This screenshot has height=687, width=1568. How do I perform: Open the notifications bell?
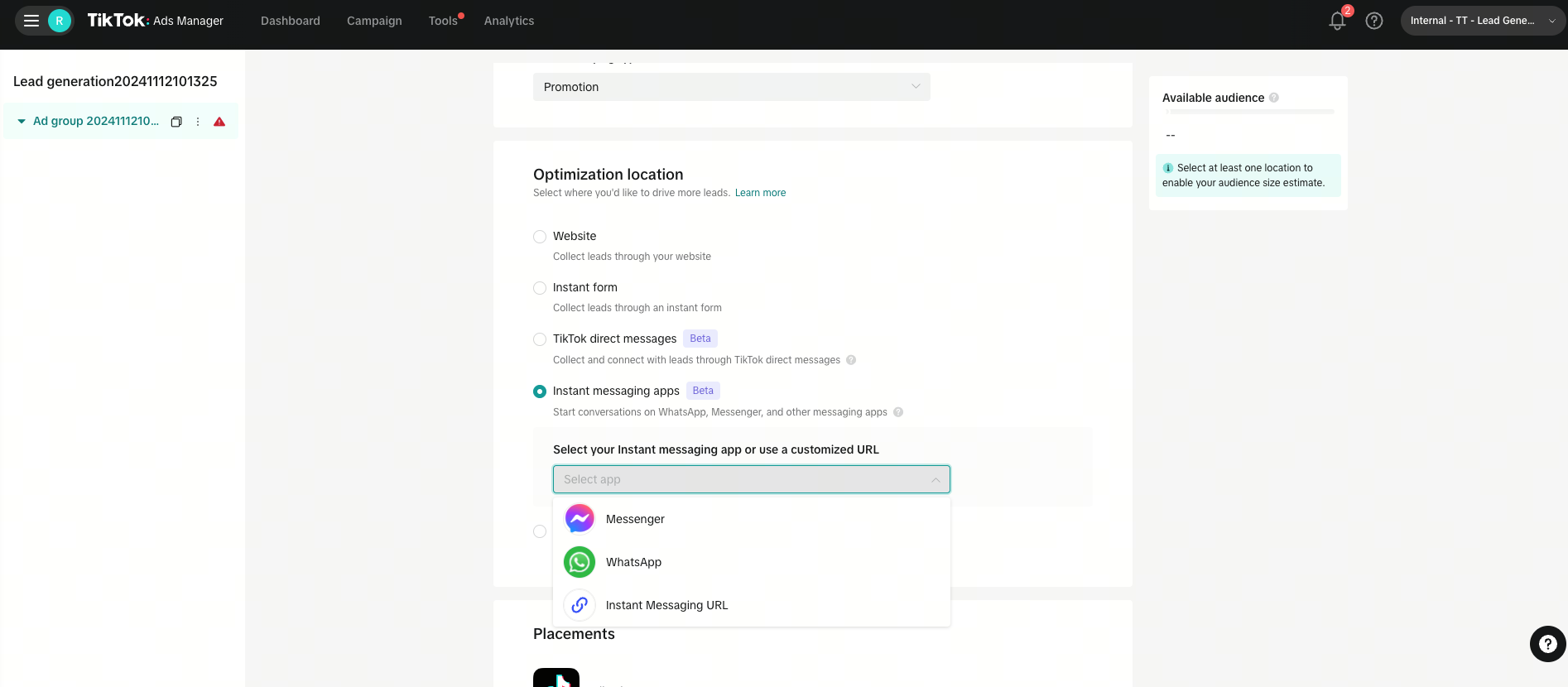1337,21
